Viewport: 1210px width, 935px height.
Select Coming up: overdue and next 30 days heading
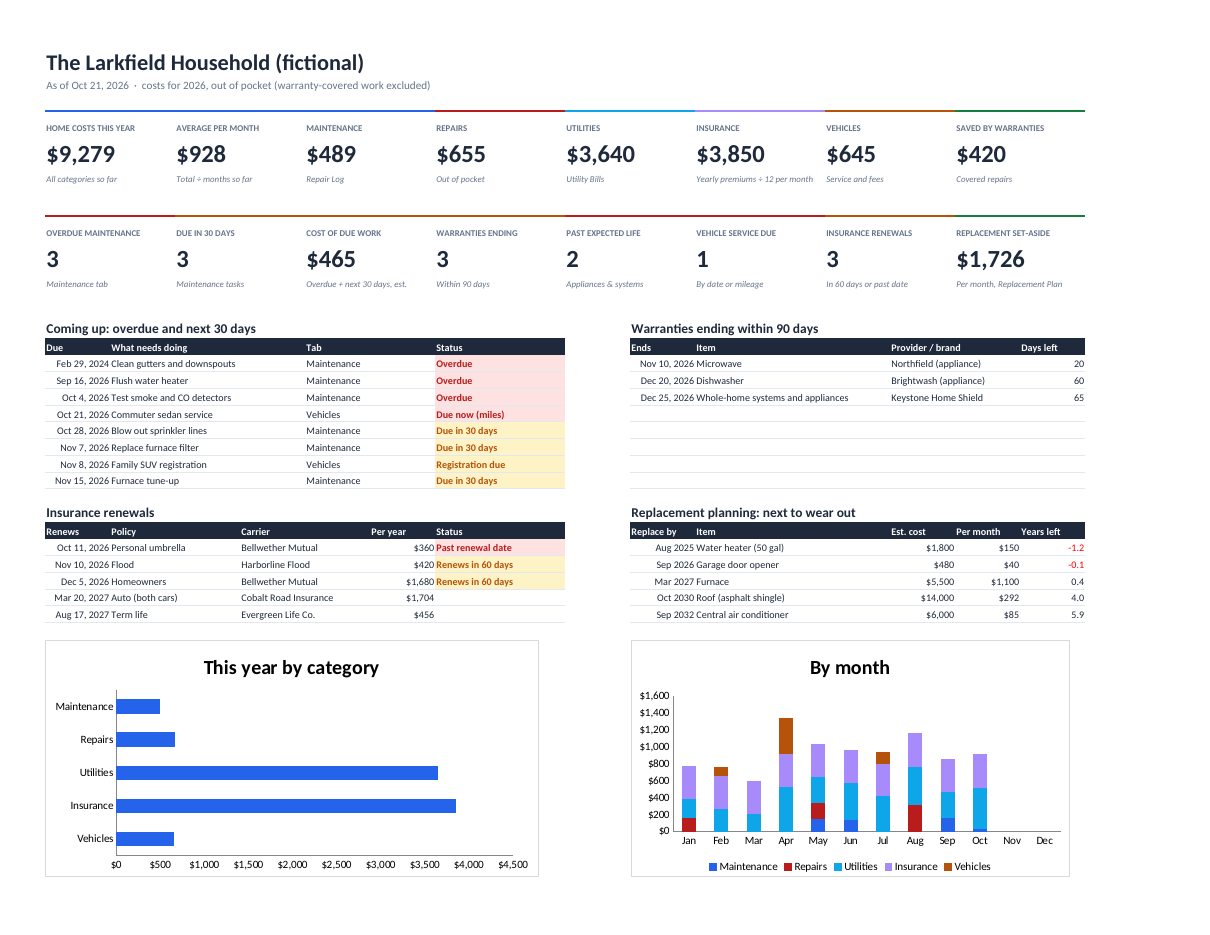pyautogui.click(x=151, y=329)
